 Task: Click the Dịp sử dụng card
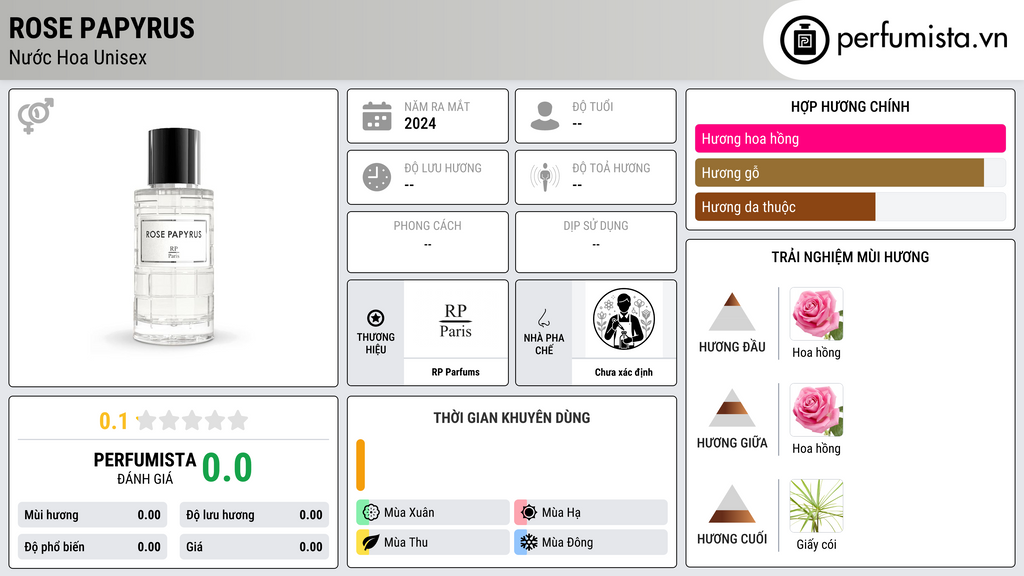[x=596, y=242]
